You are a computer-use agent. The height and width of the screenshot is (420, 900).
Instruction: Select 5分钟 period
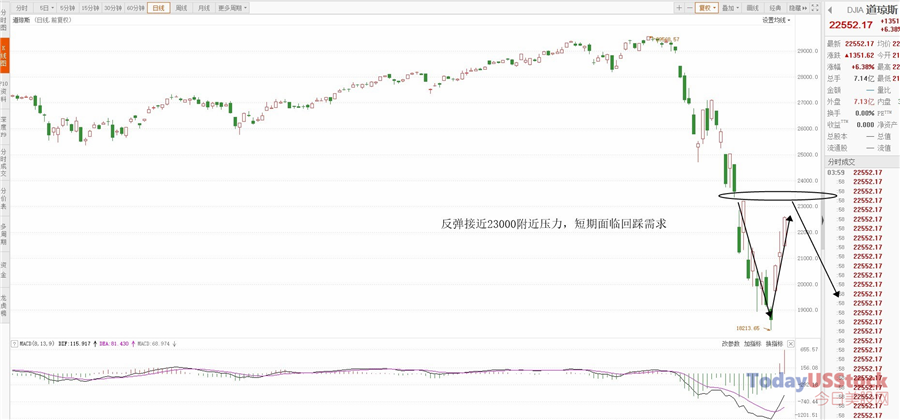pos(68,8)
